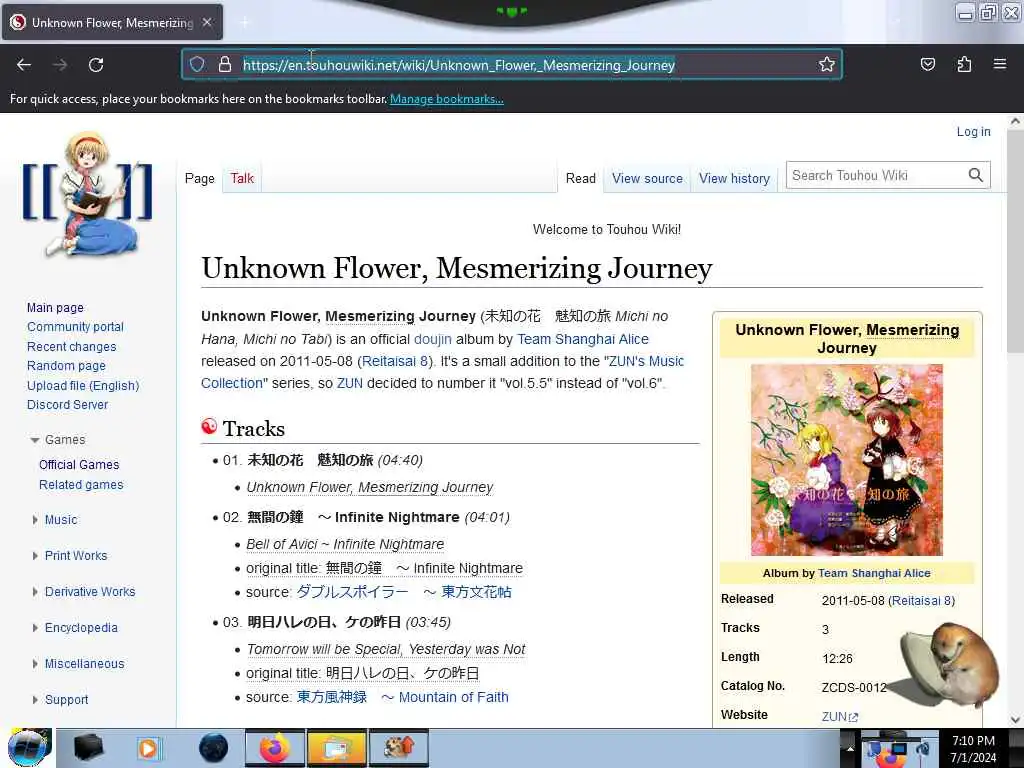This screenshot has height=768, width=1024.
Task: Bookmark this page with the star icon
Action: point(827,64)
